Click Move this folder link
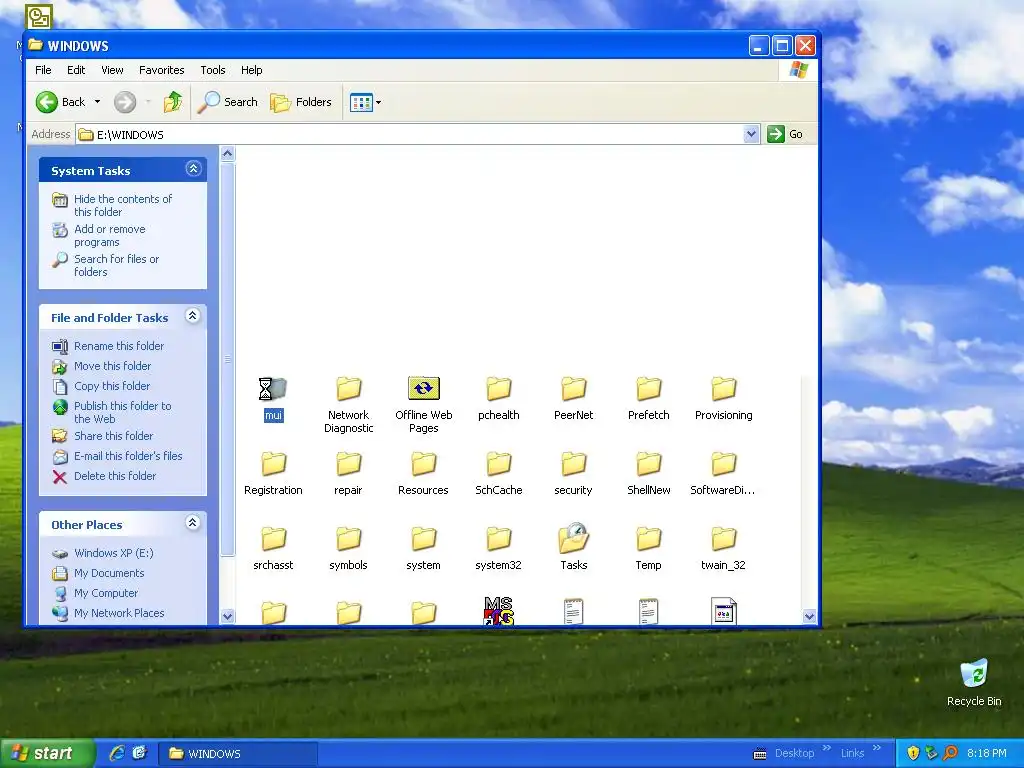 112,366
